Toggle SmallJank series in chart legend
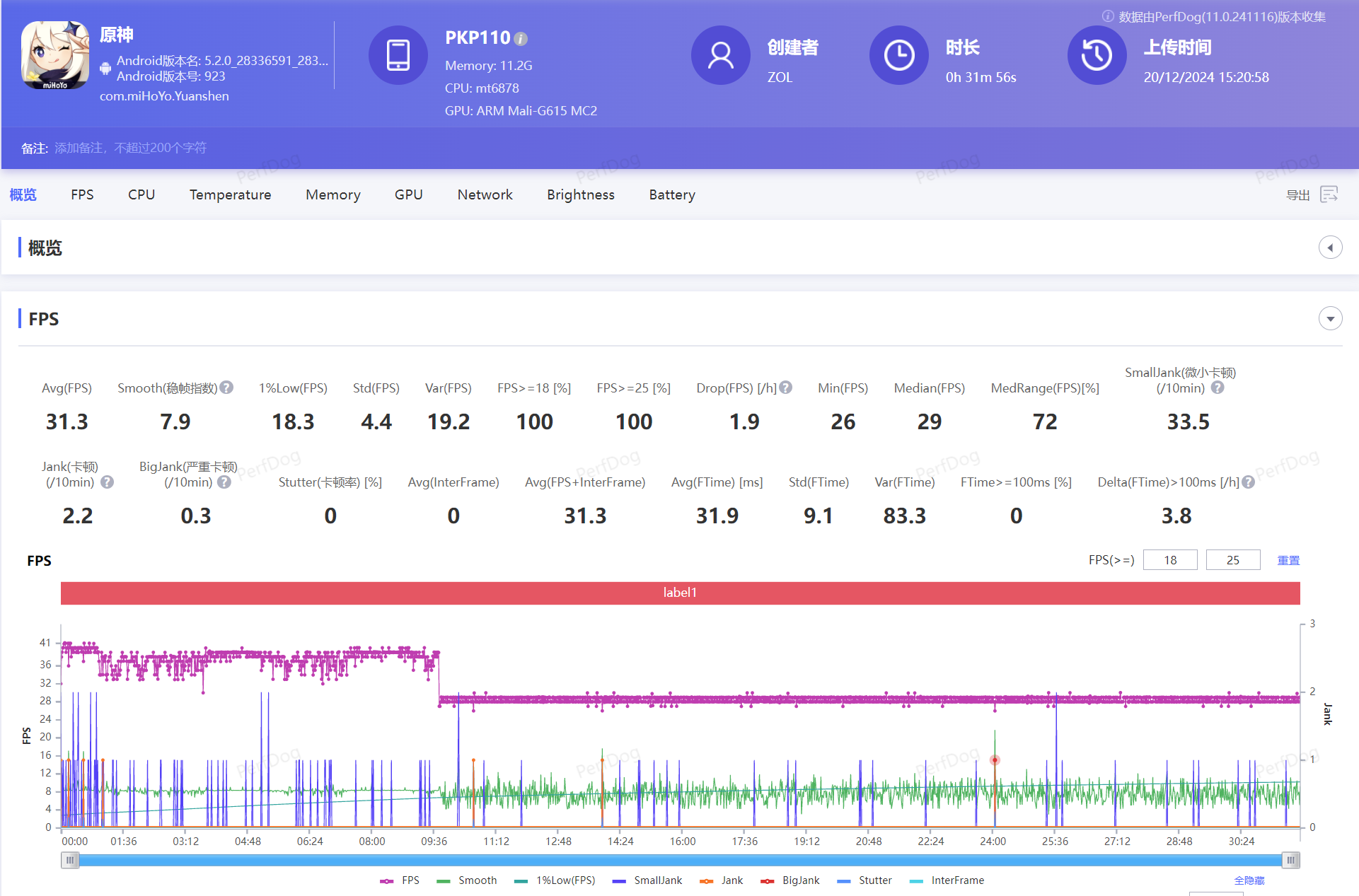Image resolution: width=1359 pixels, height=896 pixels. 648,880
